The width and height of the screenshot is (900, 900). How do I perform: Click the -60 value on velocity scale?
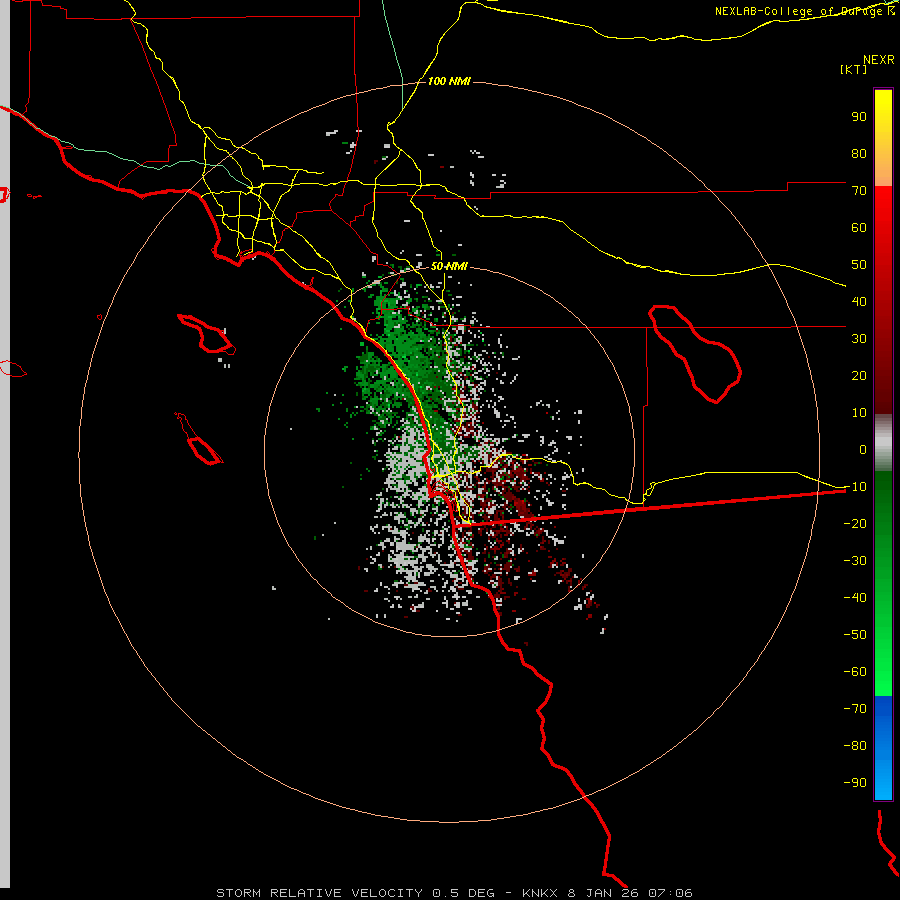pos(855,672)
